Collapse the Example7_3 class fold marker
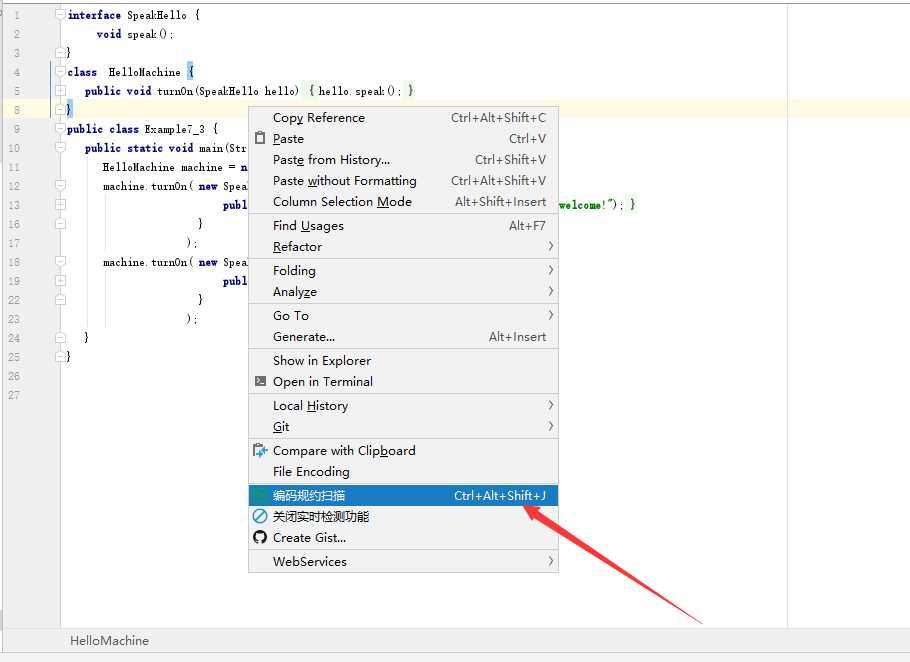This screenshot has width=910, height=662. click(x=60, y=128)
